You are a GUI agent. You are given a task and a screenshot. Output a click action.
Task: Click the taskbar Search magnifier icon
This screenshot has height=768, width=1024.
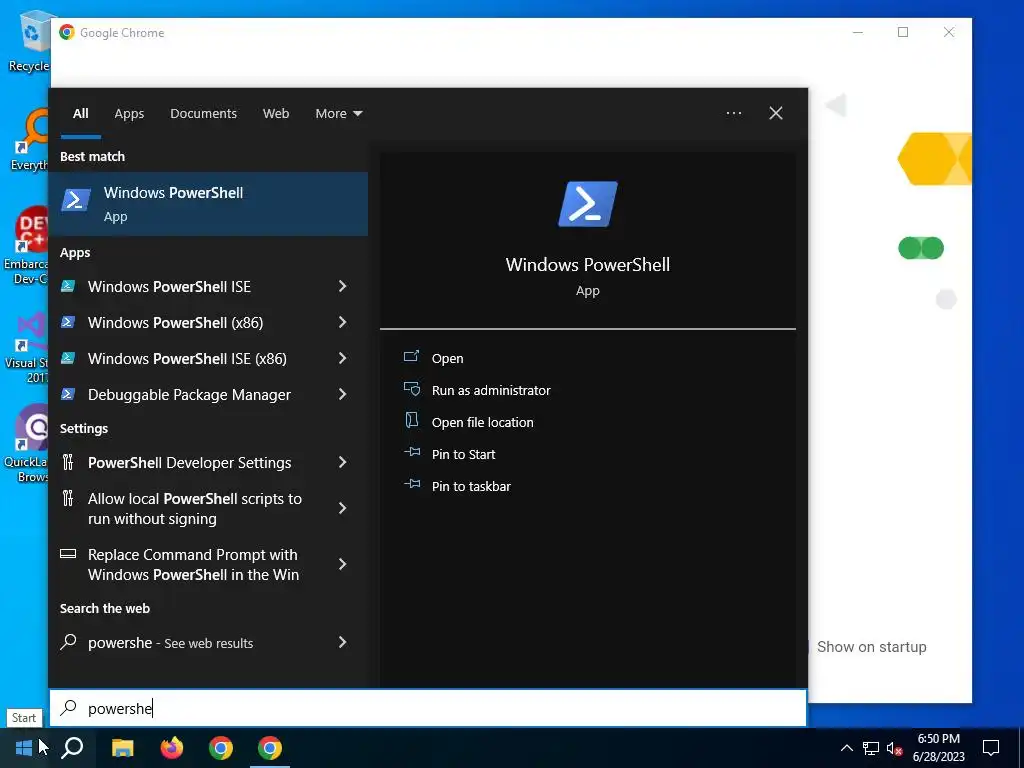tap(72, 748)
